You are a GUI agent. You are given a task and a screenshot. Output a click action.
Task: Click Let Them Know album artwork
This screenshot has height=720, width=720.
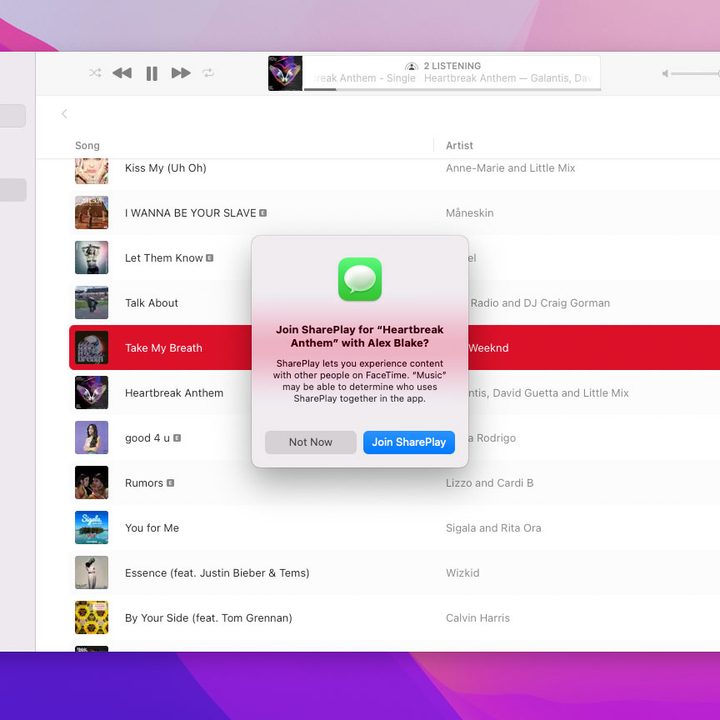pyautogui.click(x=91, y=258)
